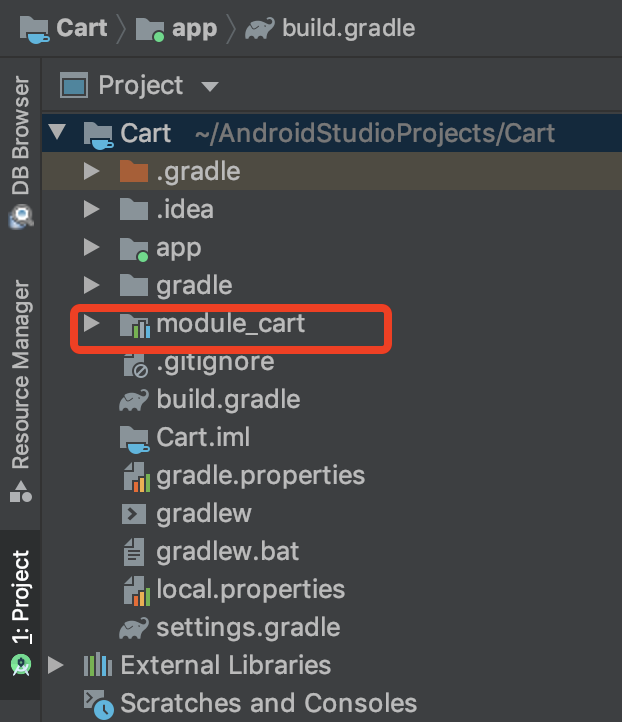Click the Scratches and Consoles icon
The width and height of the screenshot is (622, 722).
[x=99, y=705]
